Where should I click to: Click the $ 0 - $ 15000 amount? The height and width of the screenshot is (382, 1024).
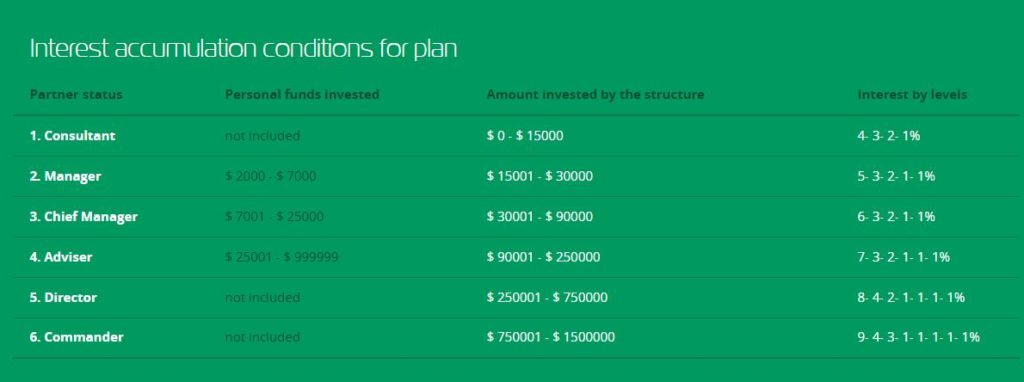524,136
